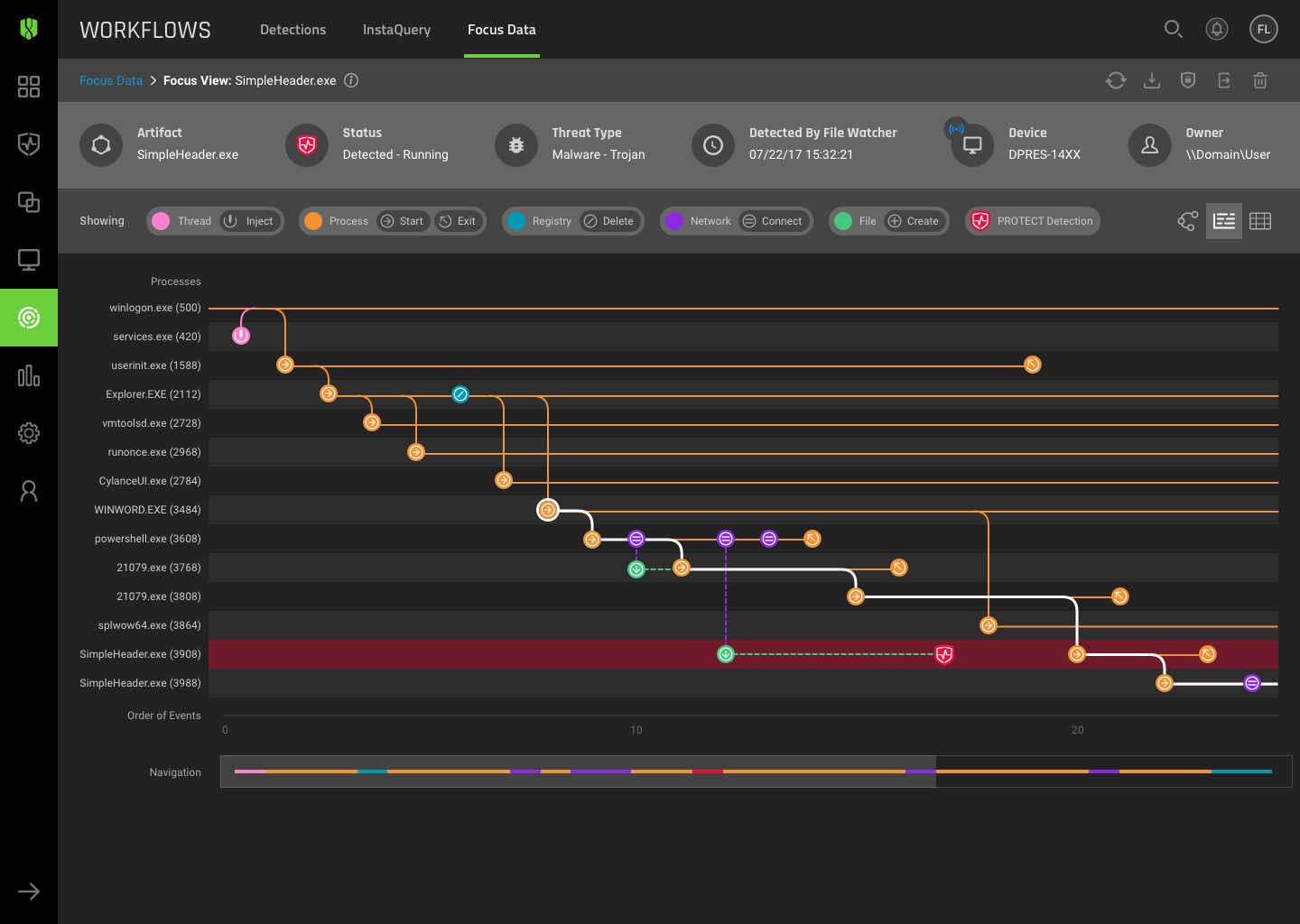
Task: Click the red PROTECT detection marker on SimpleHeader.exe row
Action: 944,654
